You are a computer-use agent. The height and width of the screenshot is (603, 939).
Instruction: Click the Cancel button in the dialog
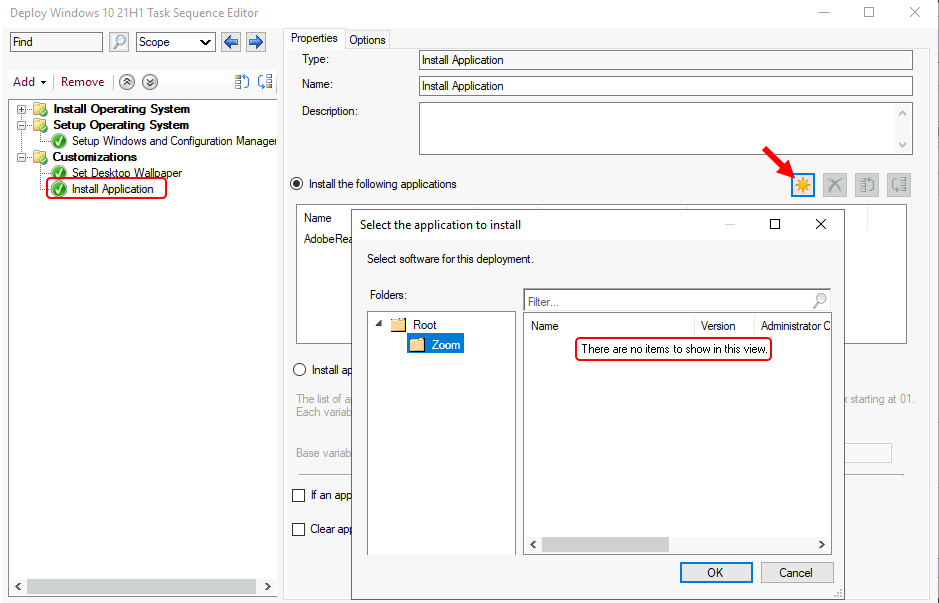coord(796,572)
